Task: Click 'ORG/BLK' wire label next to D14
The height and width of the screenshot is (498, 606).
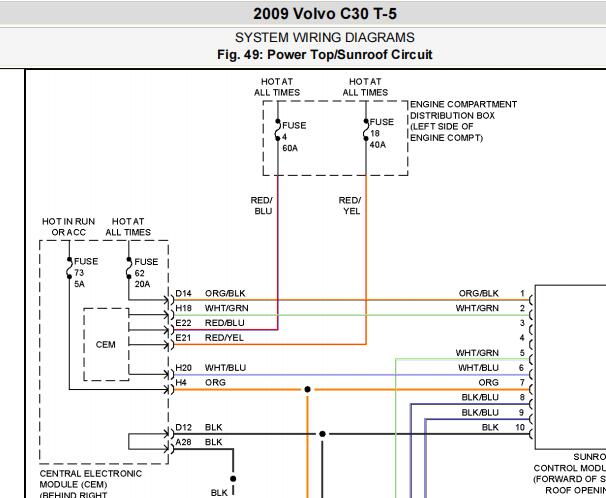Action: tap(225, 293)
